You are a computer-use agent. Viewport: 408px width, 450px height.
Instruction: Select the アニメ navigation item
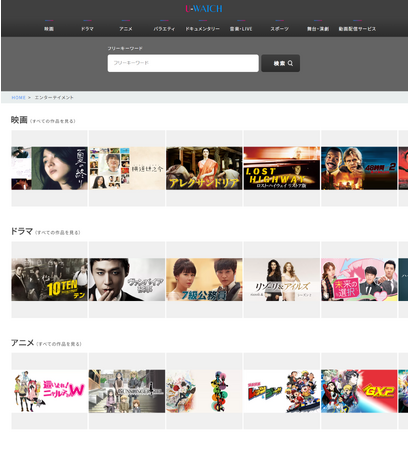(126, 29)
